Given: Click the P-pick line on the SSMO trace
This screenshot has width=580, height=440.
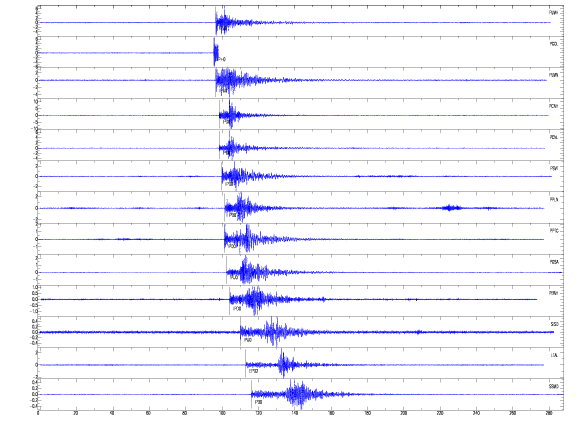Looking at the screenshot, I should (252, 394).
